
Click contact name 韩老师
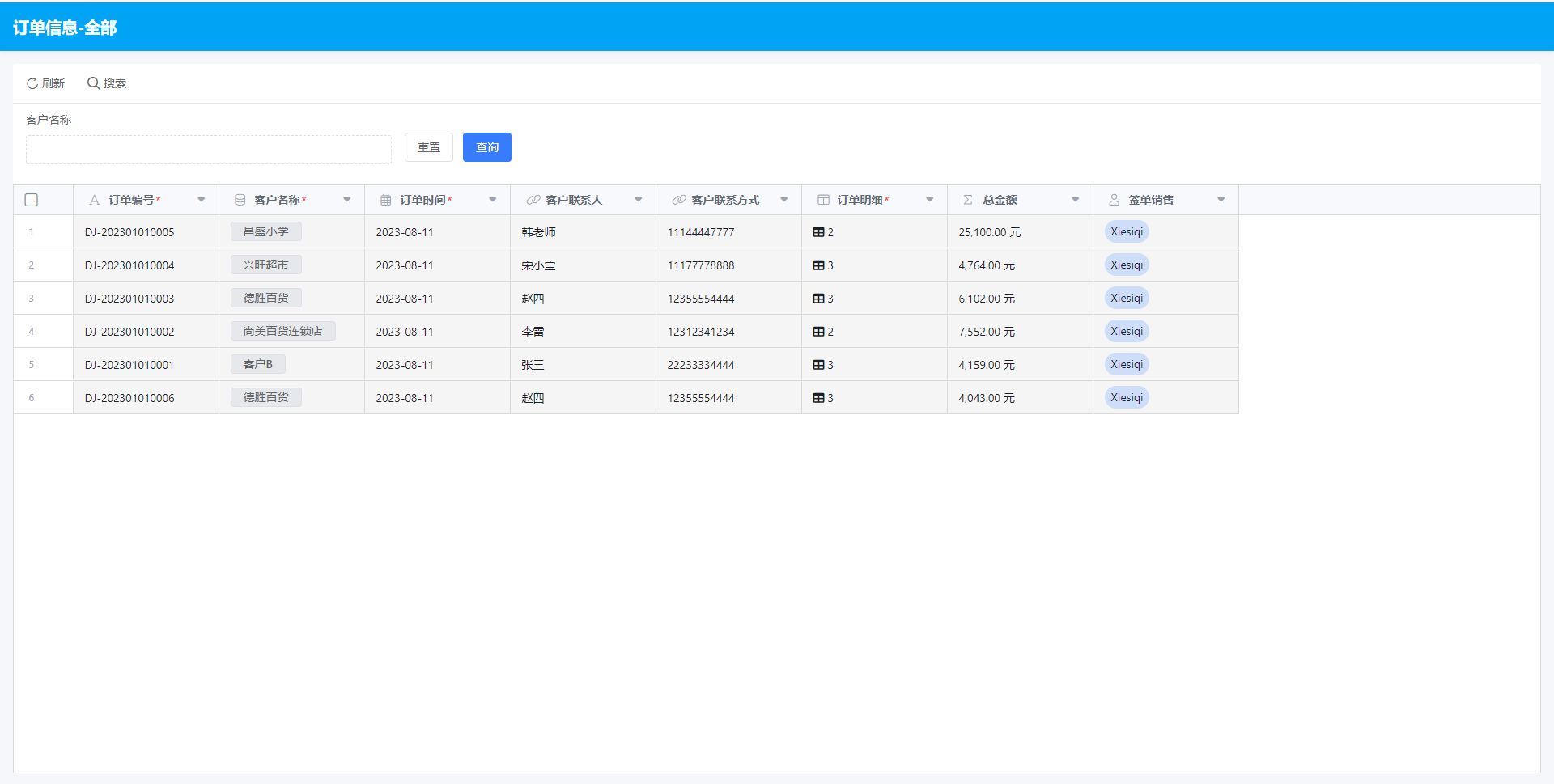pos(538,232)
